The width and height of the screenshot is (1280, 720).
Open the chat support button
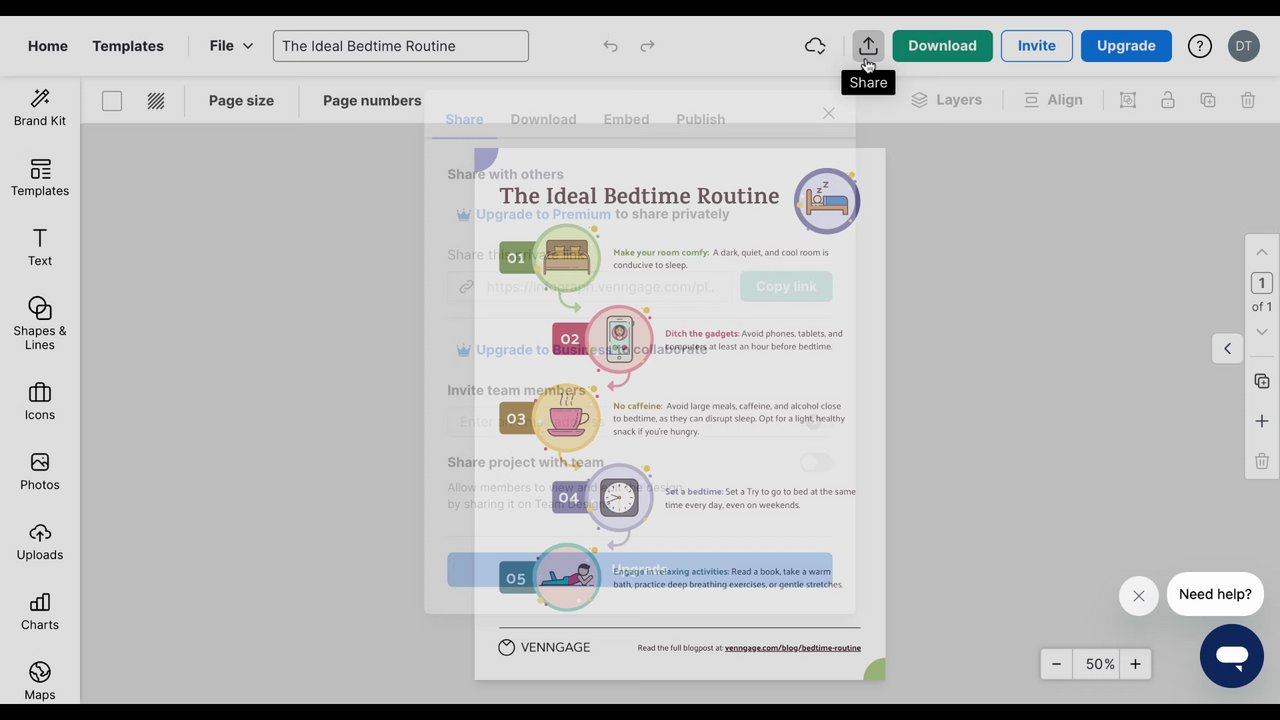point(1232,656)
